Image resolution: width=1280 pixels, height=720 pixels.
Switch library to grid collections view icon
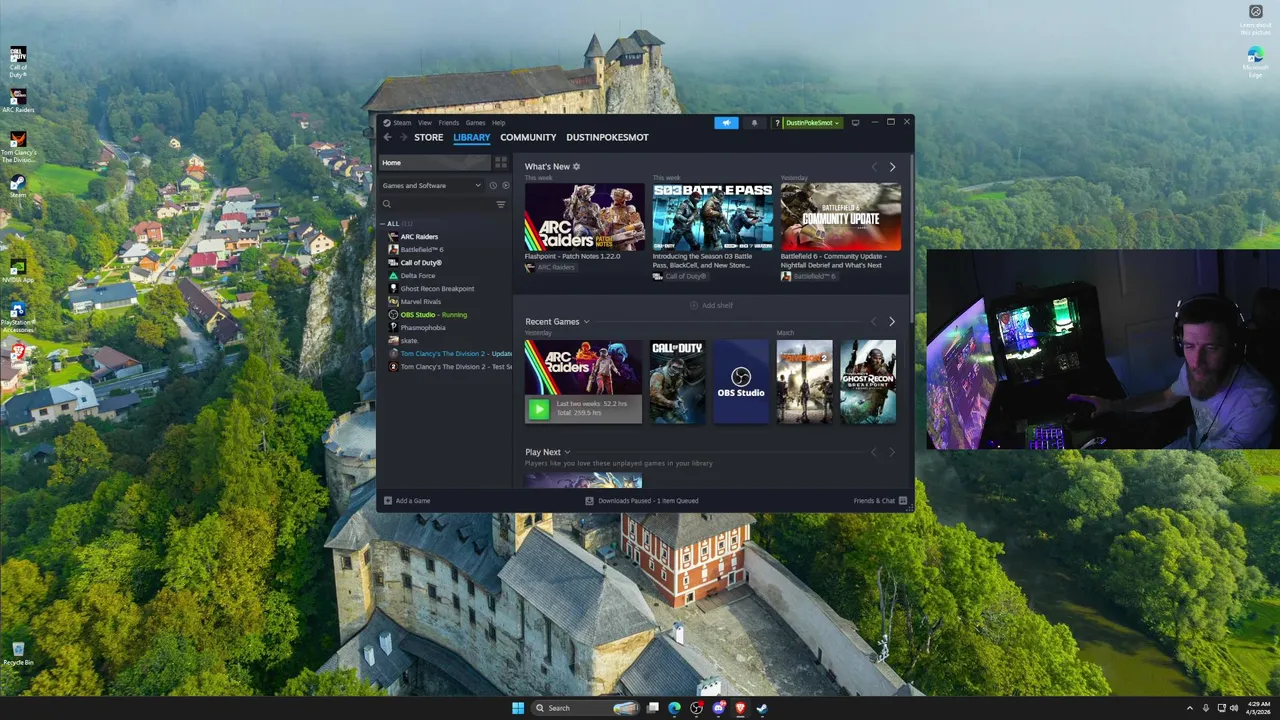pyautogui.click(x=501, y=163)
